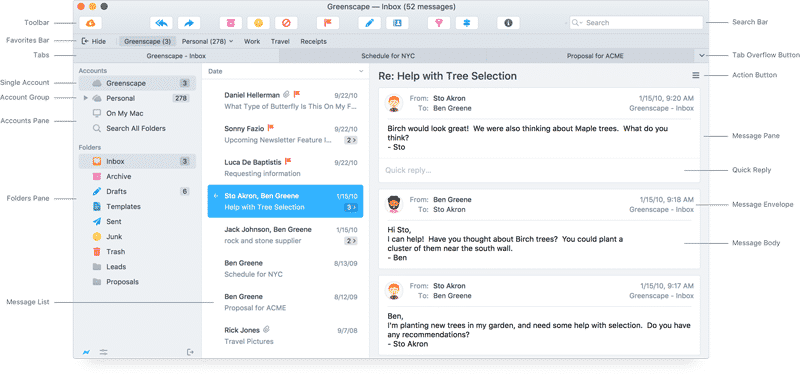Click the Quick reply field
Image resolution: width=800 pixels, height=374 pixels.
click(x=539, y=170)
